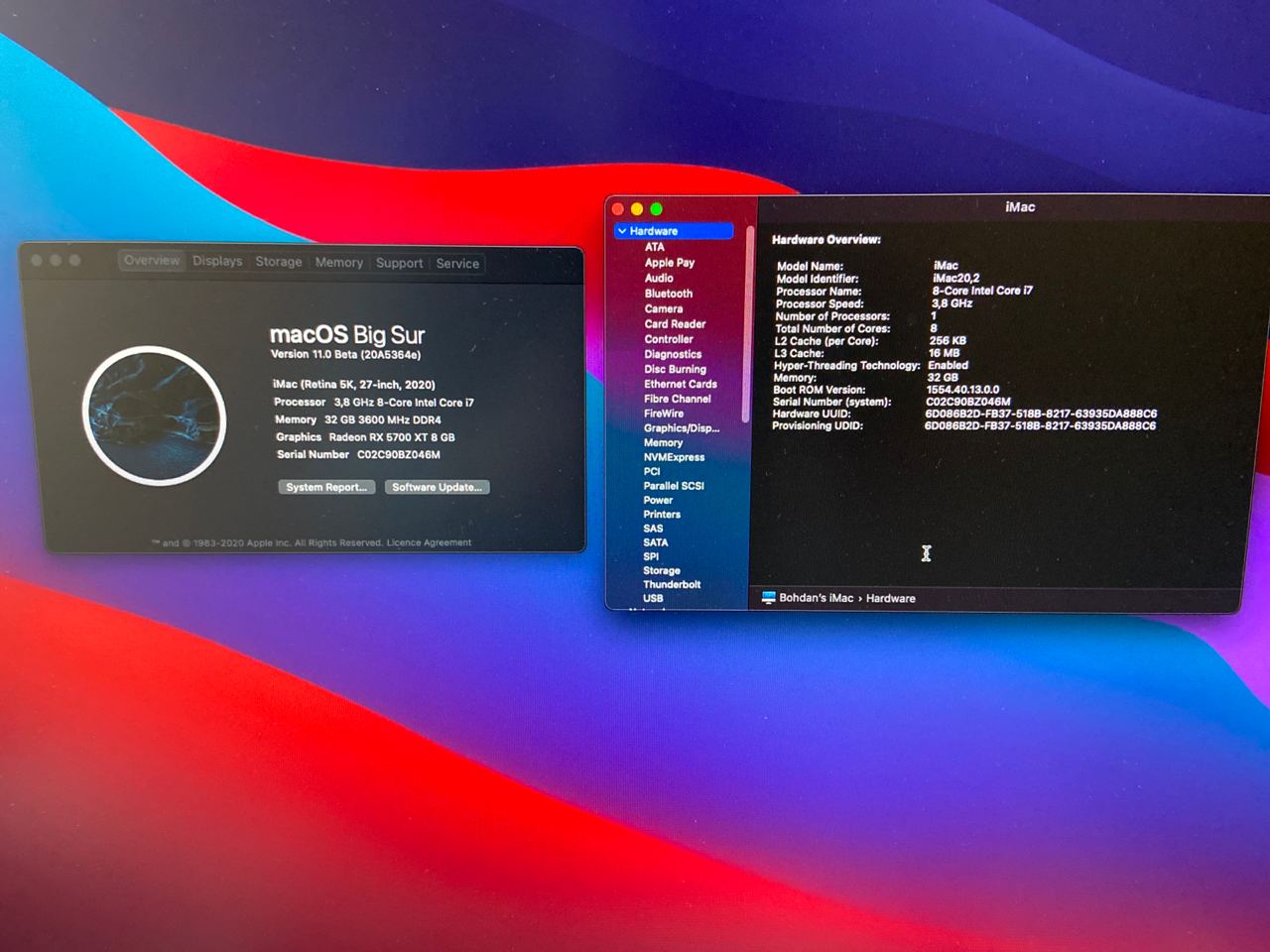The height and width of the screenshot is (952, 1270).
Task: Maximize the System Report window with green button
Action: pyautogui.click(x=656, y=209)
